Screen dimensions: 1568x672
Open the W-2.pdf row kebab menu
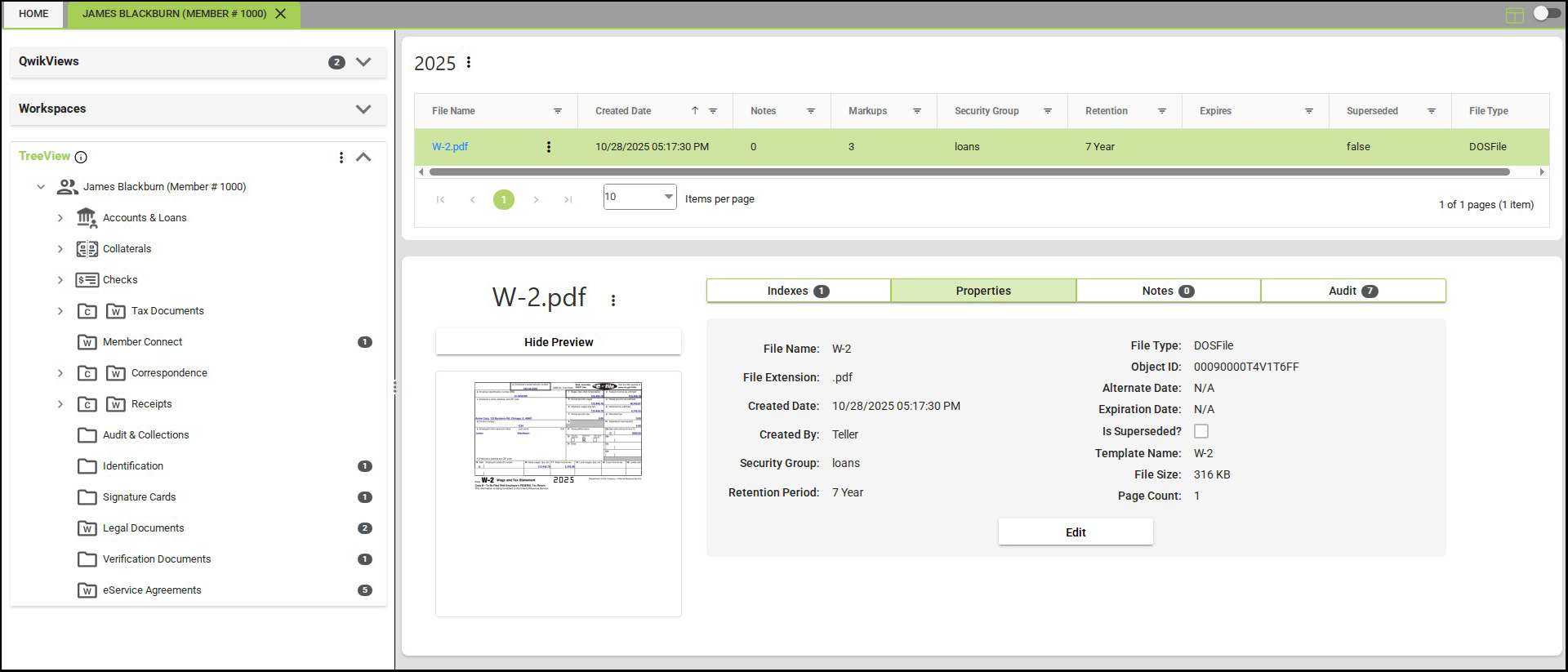point(549,147)
